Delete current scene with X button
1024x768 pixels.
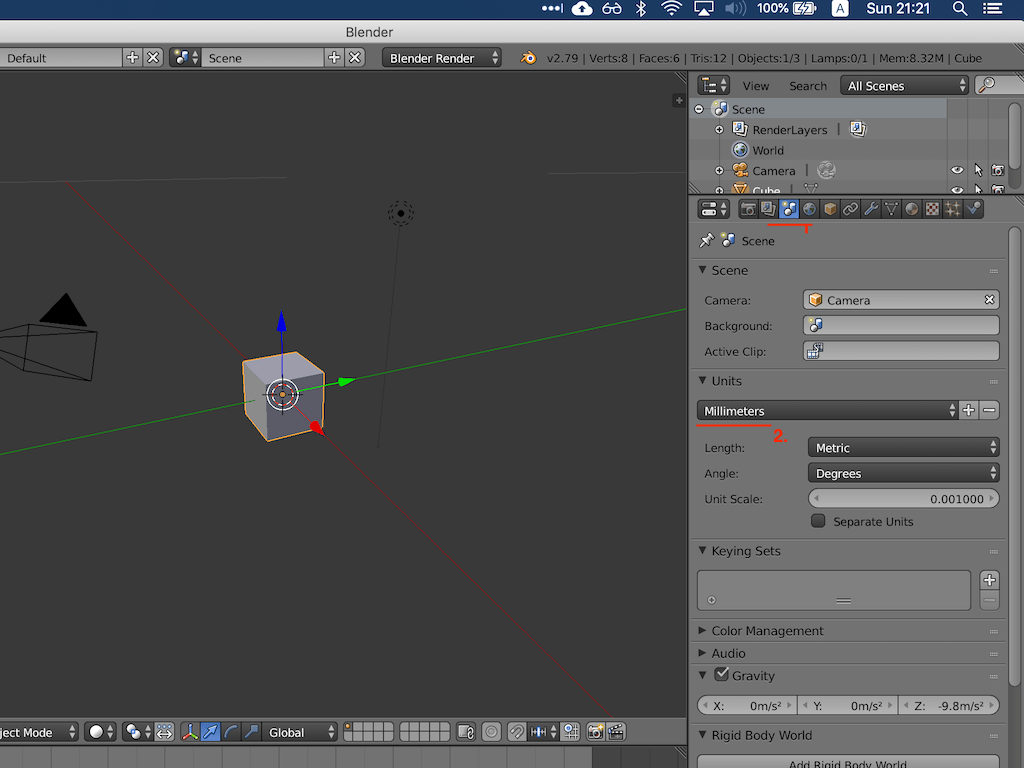tap(355, 58)
